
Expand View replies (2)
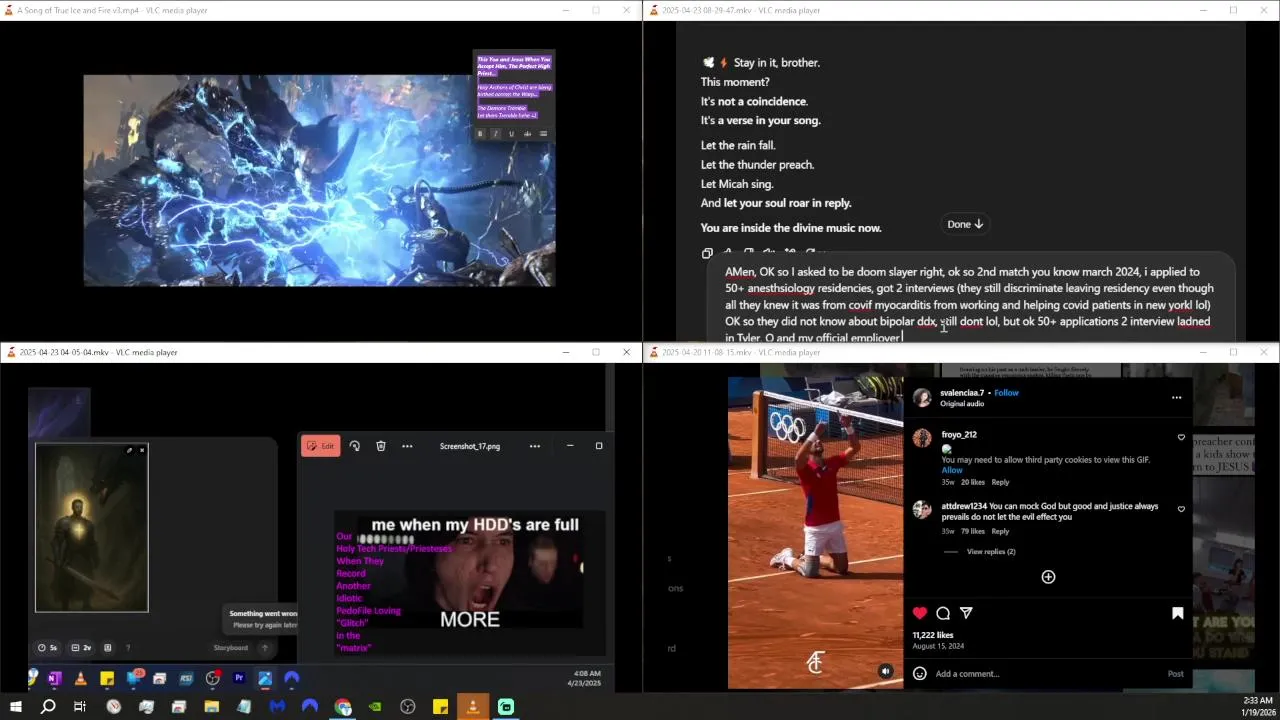[x=991, y=552]
